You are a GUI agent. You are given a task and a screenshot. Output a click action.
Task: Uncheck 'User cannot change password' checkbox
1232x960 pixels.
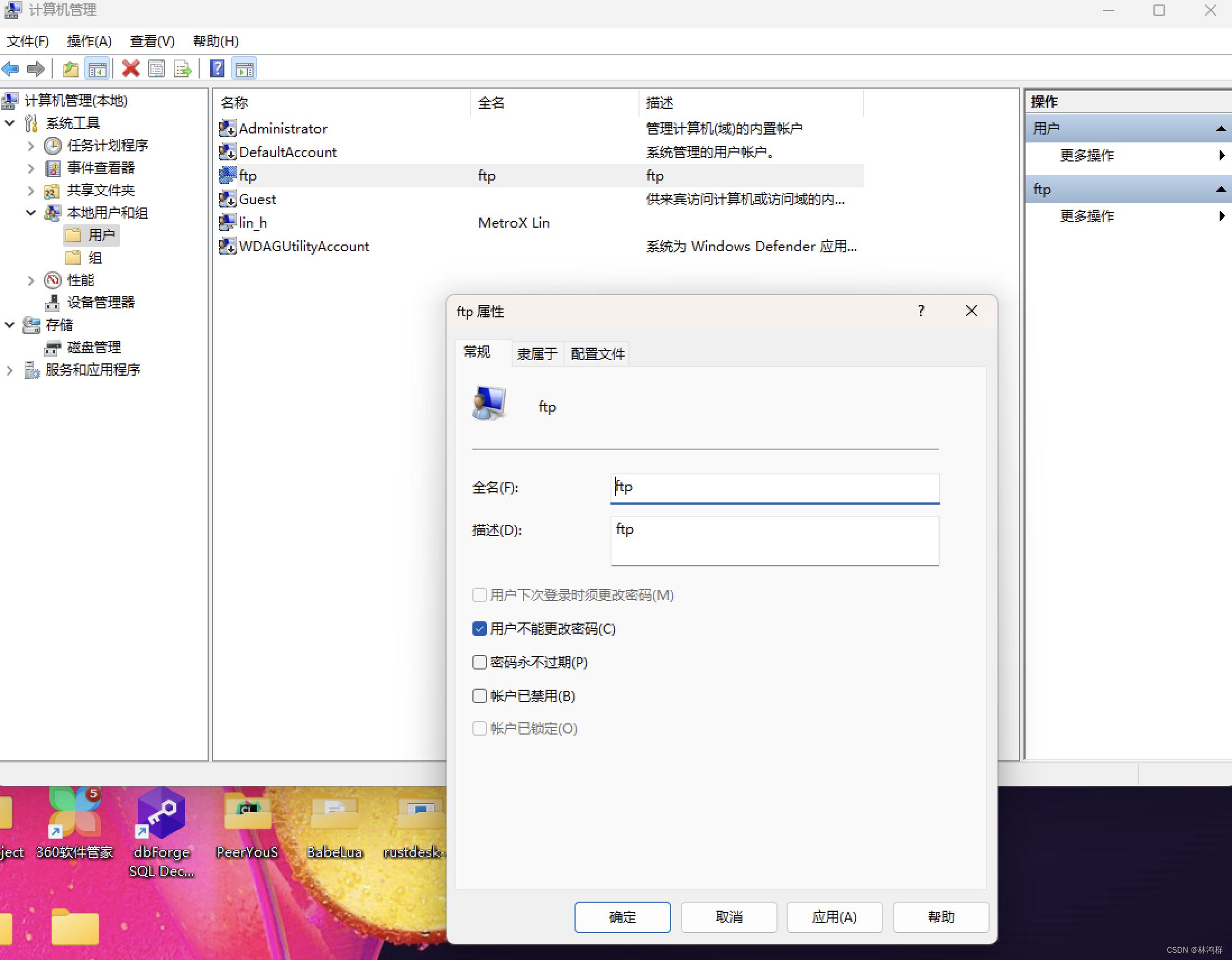pos(480,629)
